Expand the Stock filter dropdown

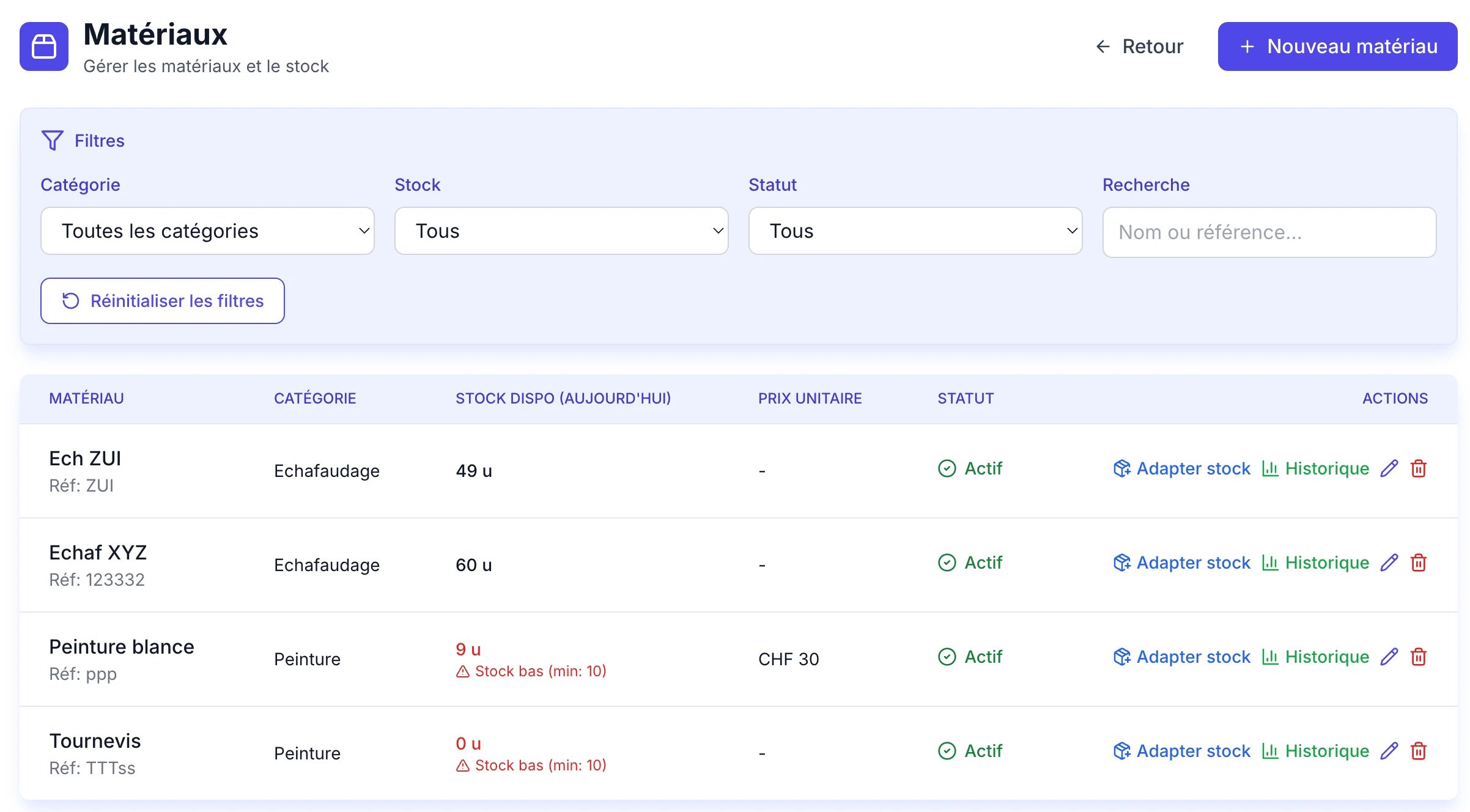pyautogui.click(x=561, y=231)
